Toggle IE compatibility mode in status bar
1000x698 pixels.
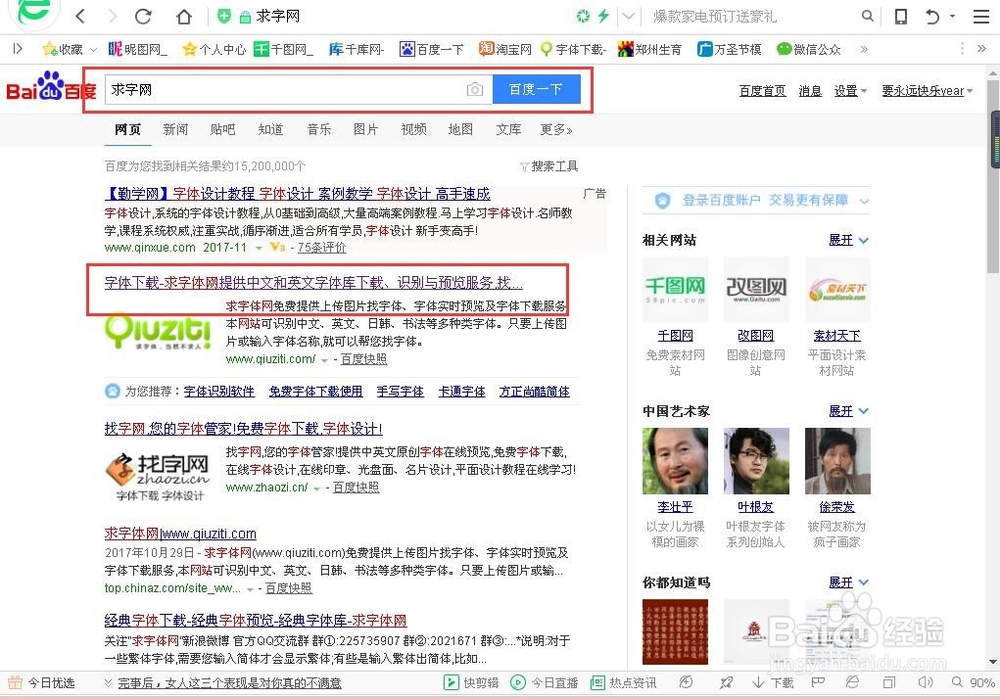click(850, 683)
